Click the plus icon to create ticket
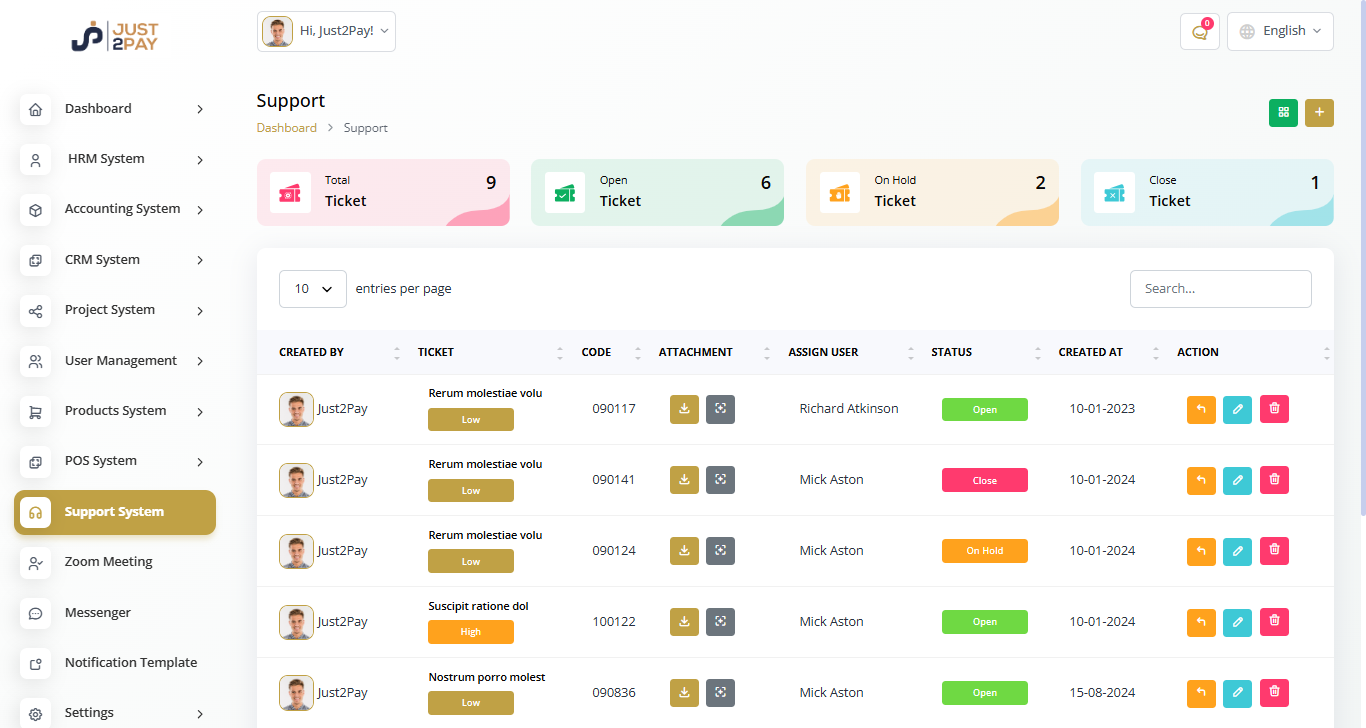The height and width of the screenshot is (728, 1366). [1319, 113]
